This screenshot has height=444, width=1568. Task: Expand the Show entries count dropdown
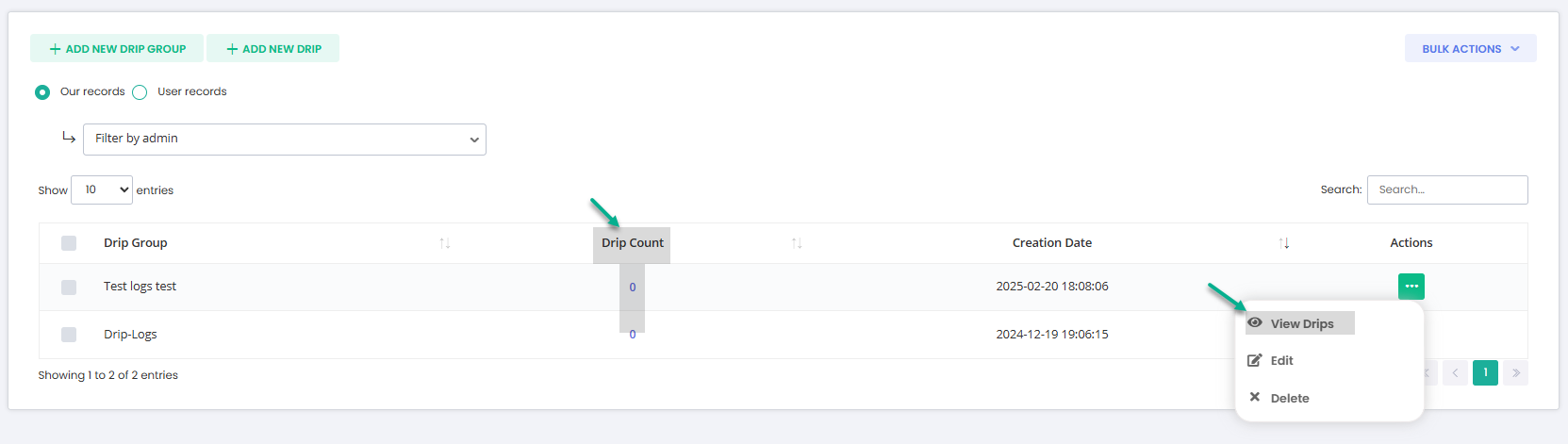pos(102,189)
